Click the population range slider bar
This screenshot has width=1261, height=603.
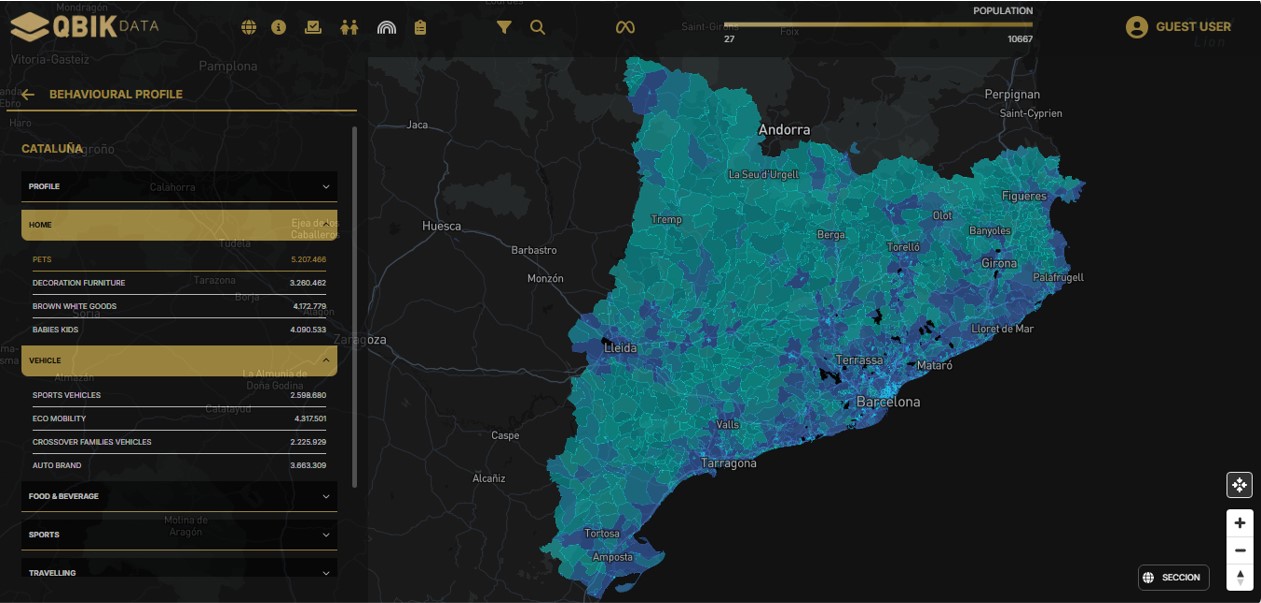pos(878,24)
